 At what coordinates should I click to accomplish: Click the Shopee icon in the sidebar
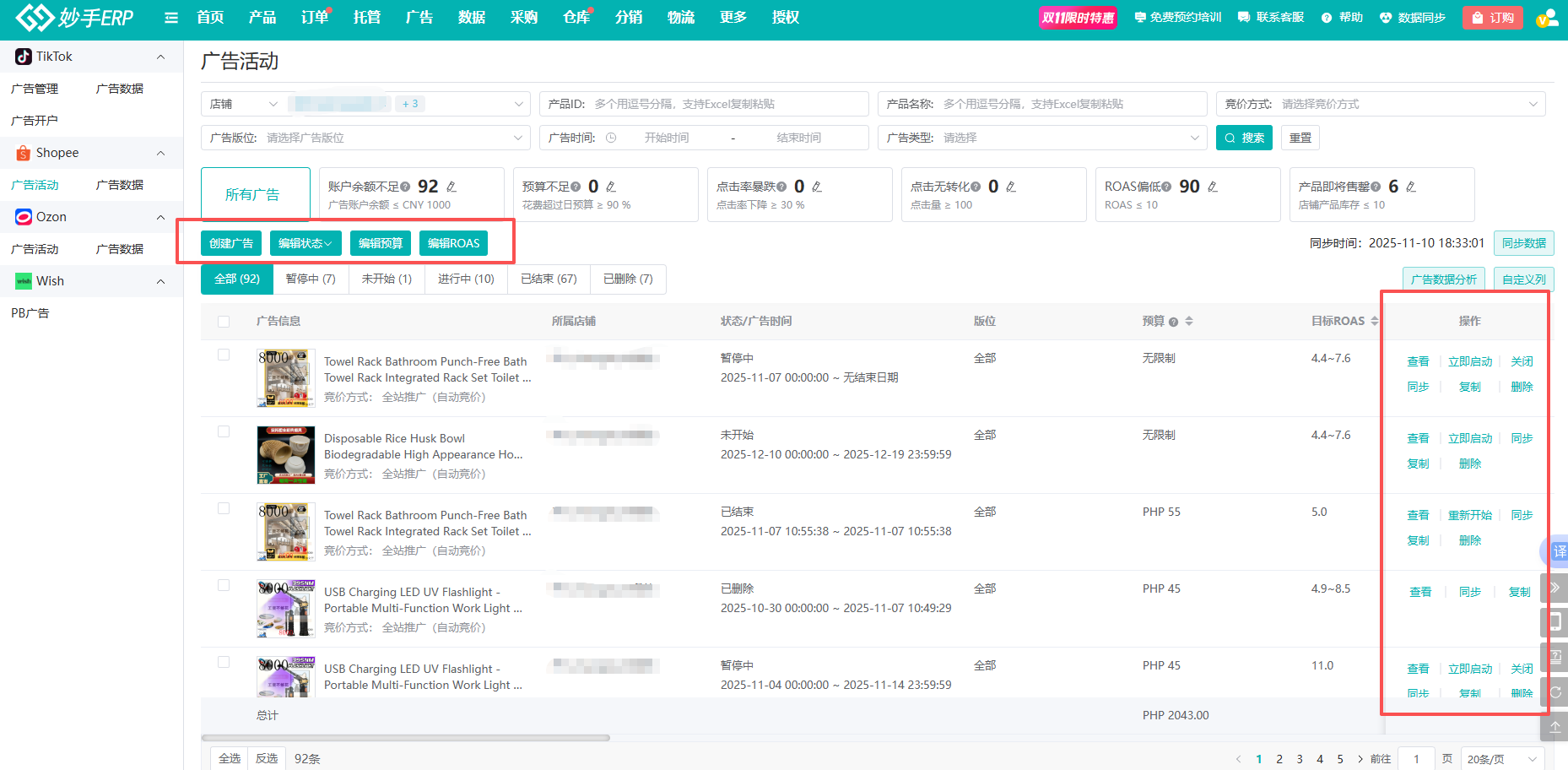(24, 153)
